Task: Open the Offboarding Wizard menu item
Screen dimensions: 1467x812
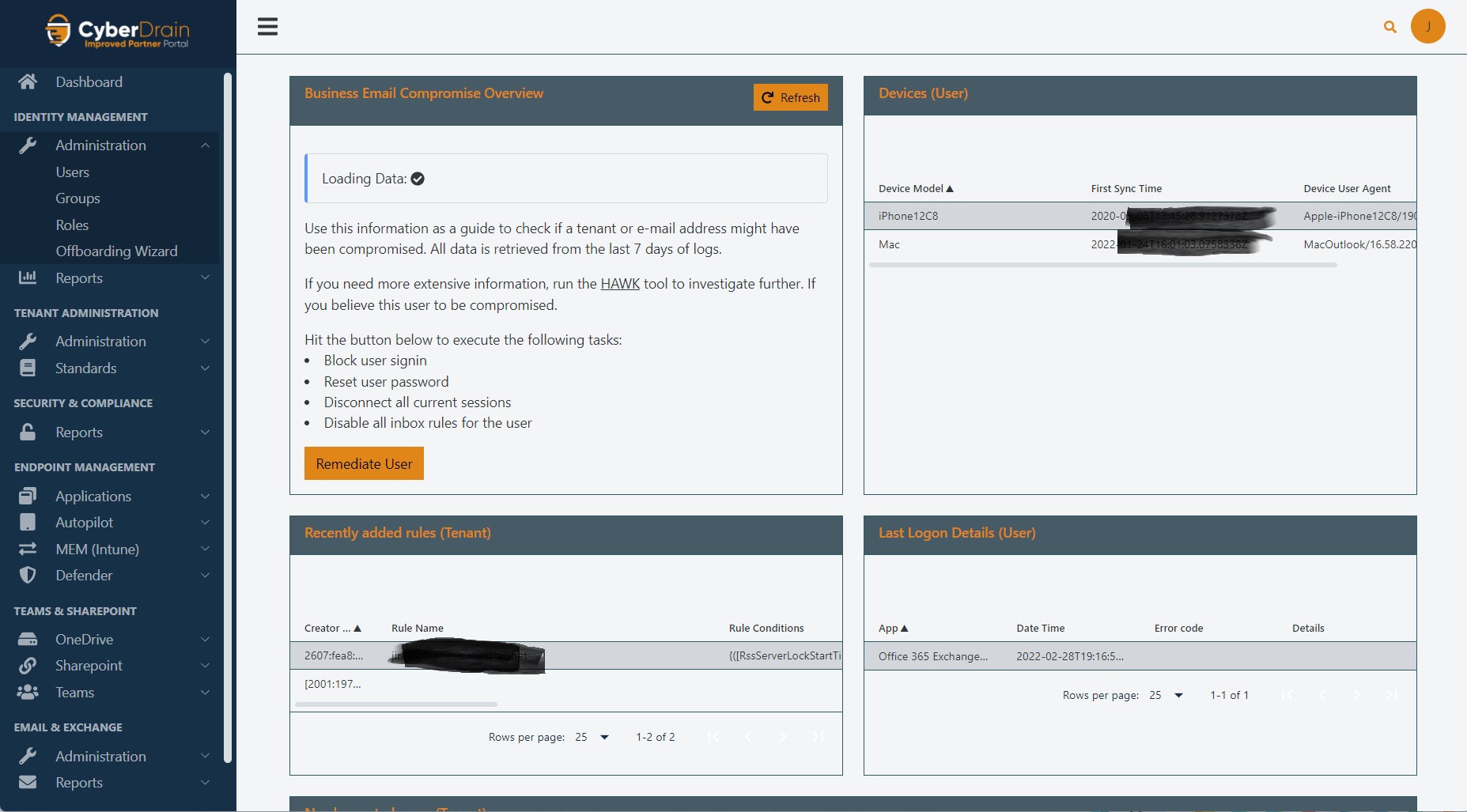Action: pyautogui.click(x=116, y=251)
